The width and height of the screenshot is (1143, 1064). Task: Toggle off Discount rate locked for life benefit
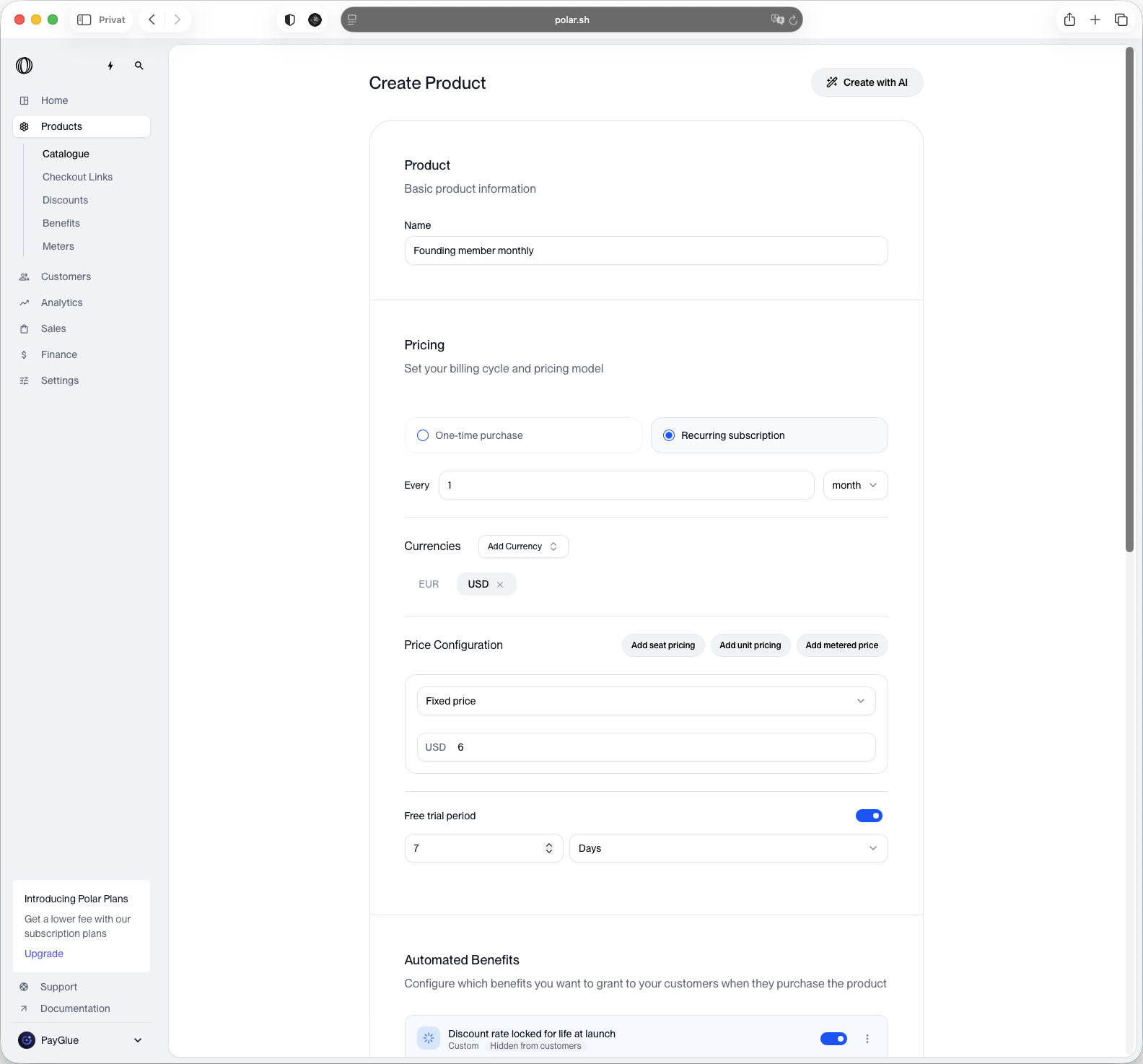pos(833,1039)
